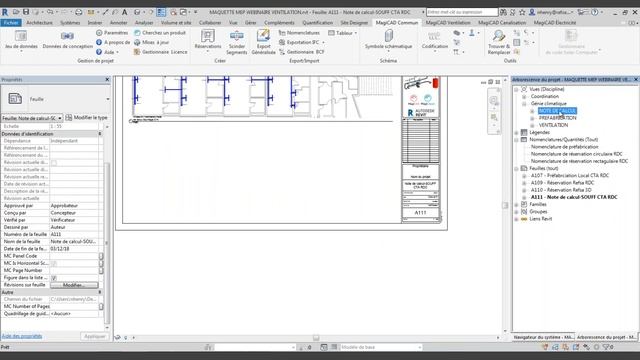This screenshot has width=640, height=360.
Task: Open Nomenclature de préfabrication
Action: click(x=564, y=147)
